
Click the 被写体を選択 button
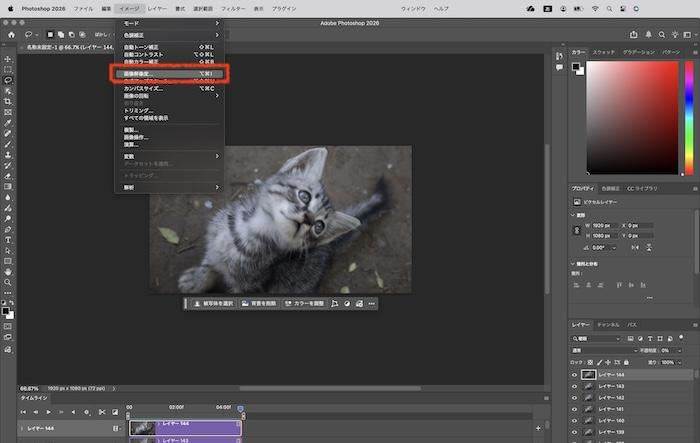coord(213,303)
